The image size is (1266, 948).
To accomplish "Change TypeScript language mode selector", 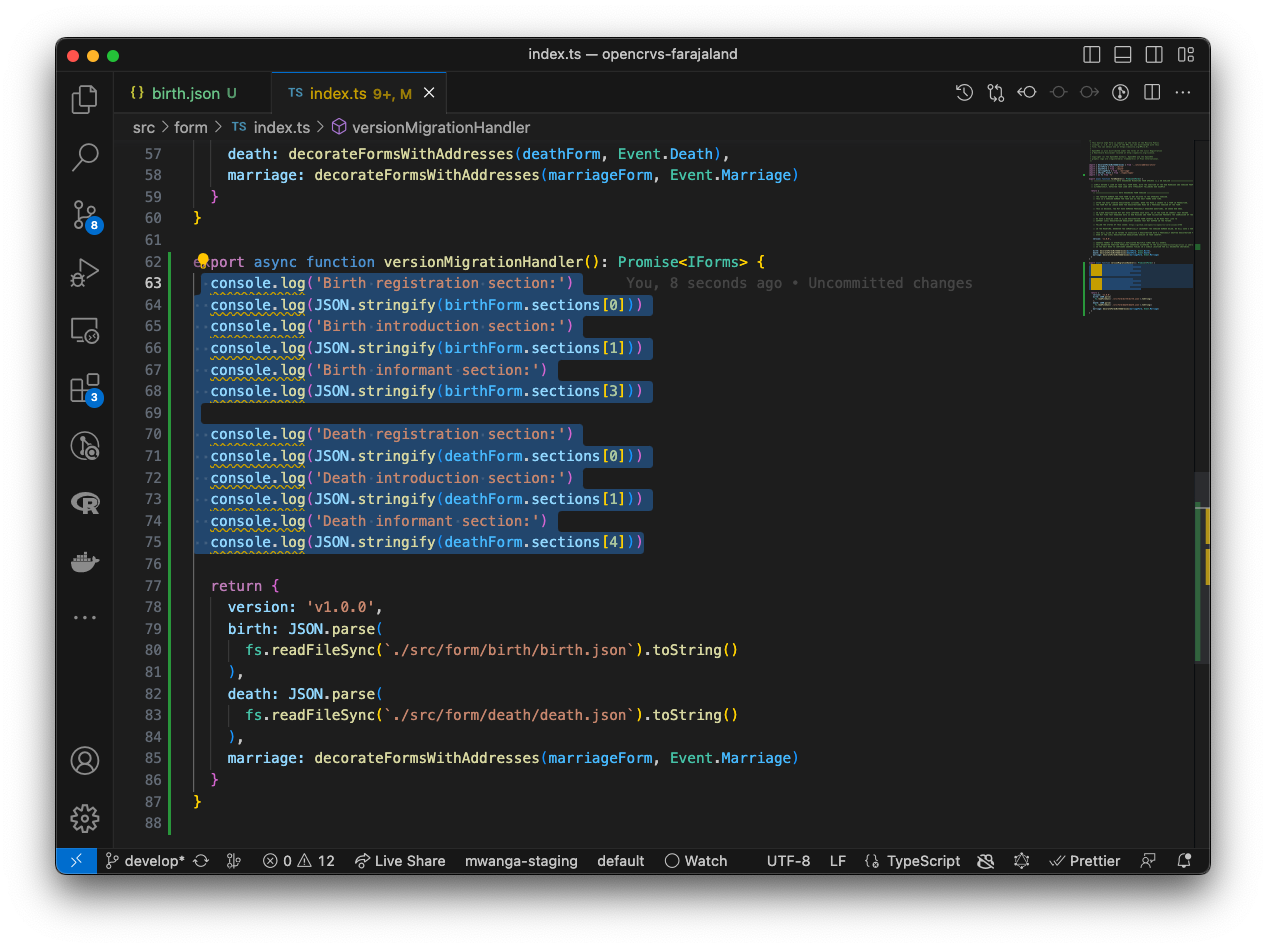I will click(922, 861).
